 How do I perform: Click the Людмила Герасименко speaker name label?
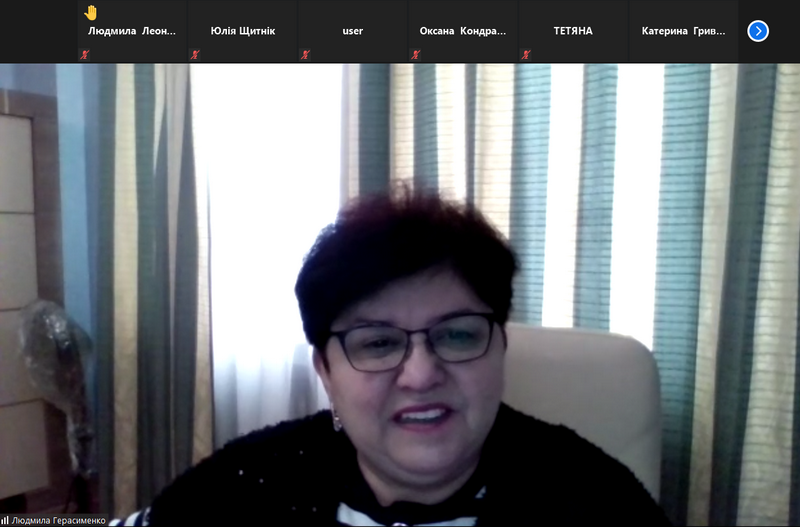[x=58, y=520]
